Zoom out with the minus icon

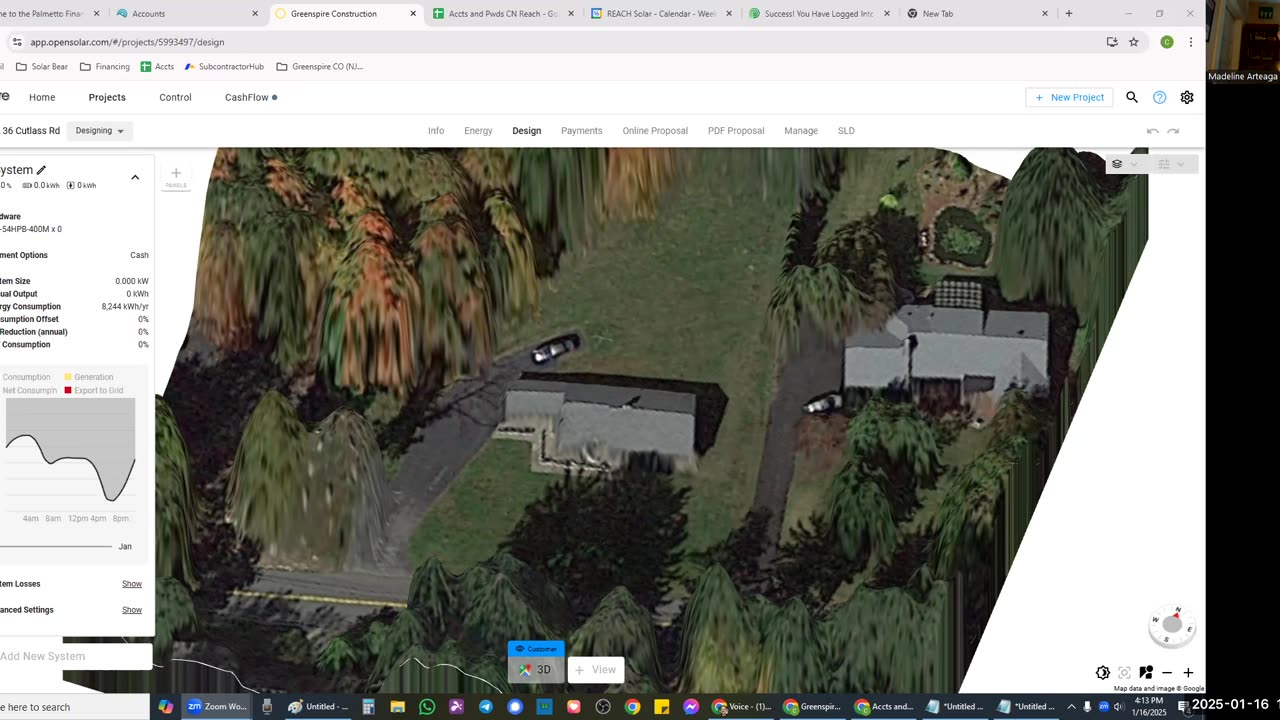pyautogui.click(x=1167, y=673)
